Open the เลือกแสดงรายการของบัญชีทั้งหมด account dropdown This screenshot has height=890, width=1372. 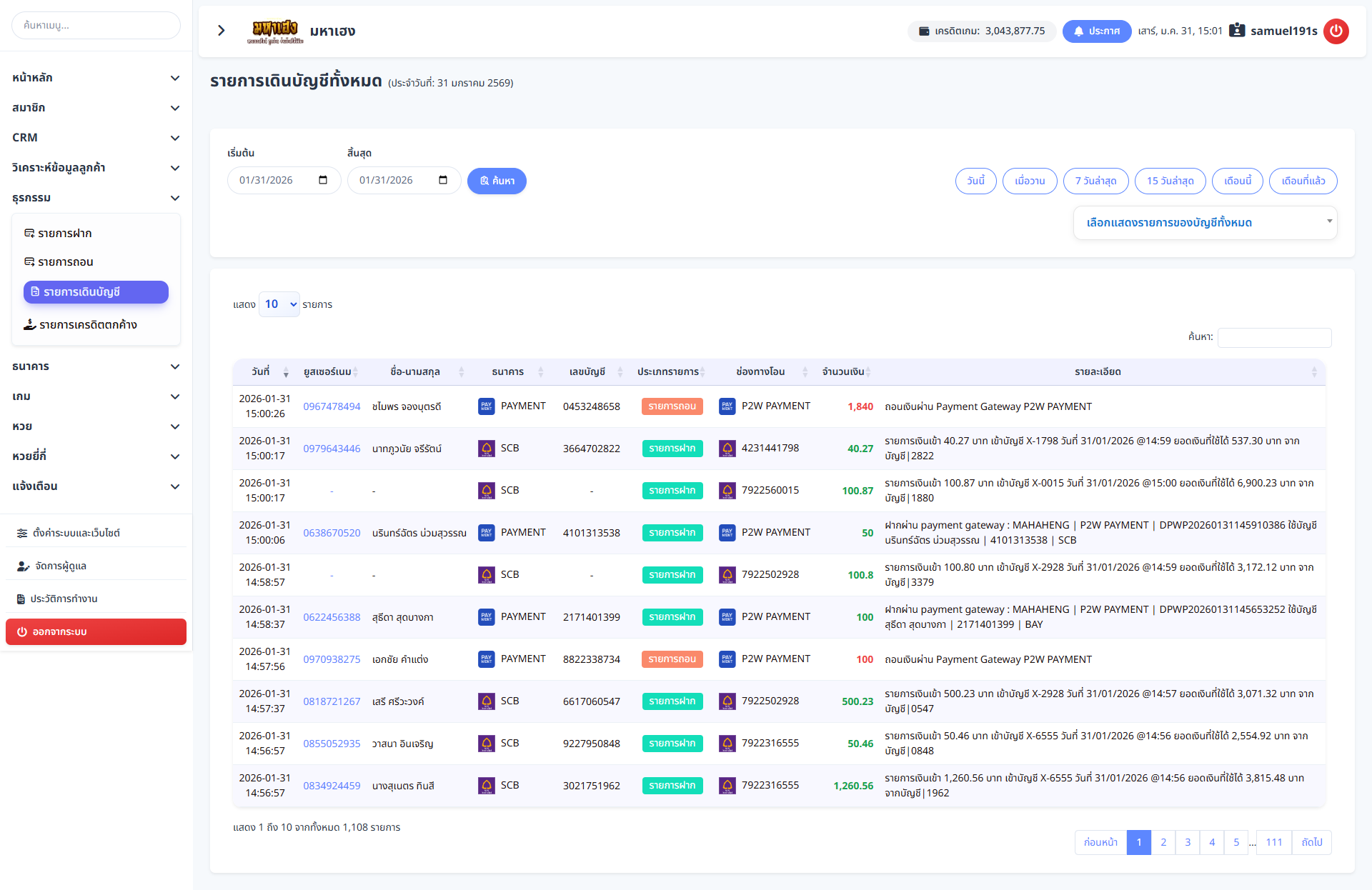1205,223
